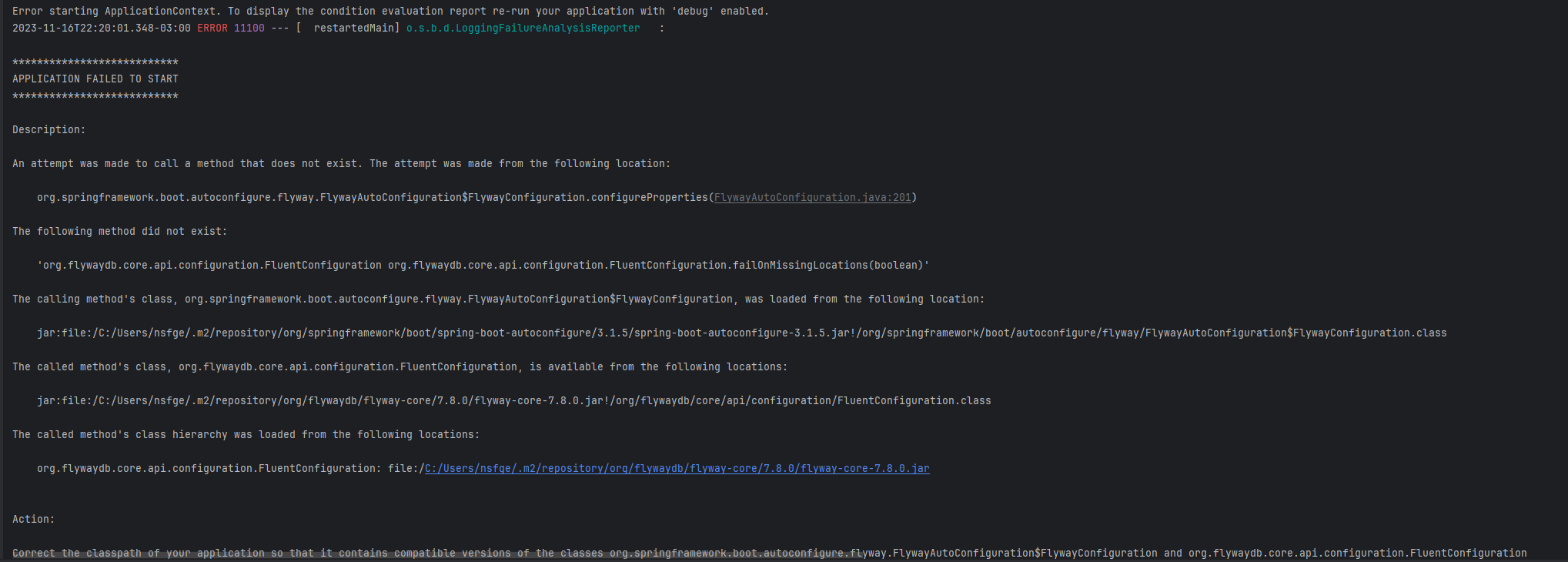This screenshot has width=1568, height=562.
Task: Click the 'Correct the classpath of your application' line
Action: point(769,554)
